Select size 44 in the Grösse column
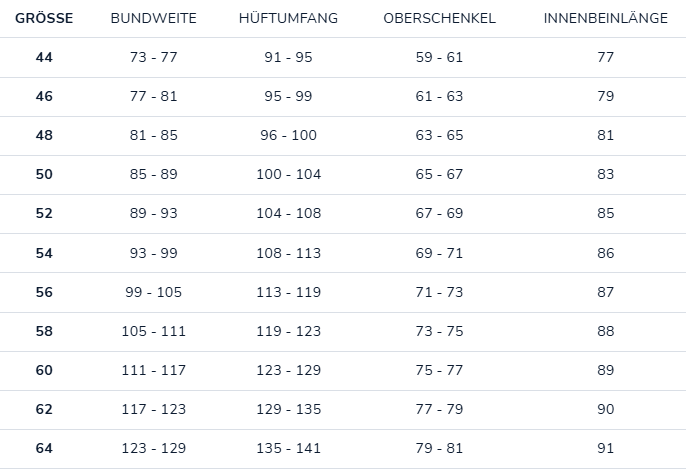Viewport: 686px width, 469px height. click(x=44, y=57)
